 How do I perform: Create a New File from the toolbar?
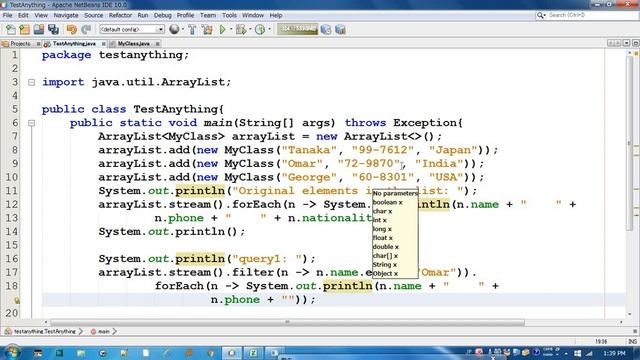pos(11,29)
